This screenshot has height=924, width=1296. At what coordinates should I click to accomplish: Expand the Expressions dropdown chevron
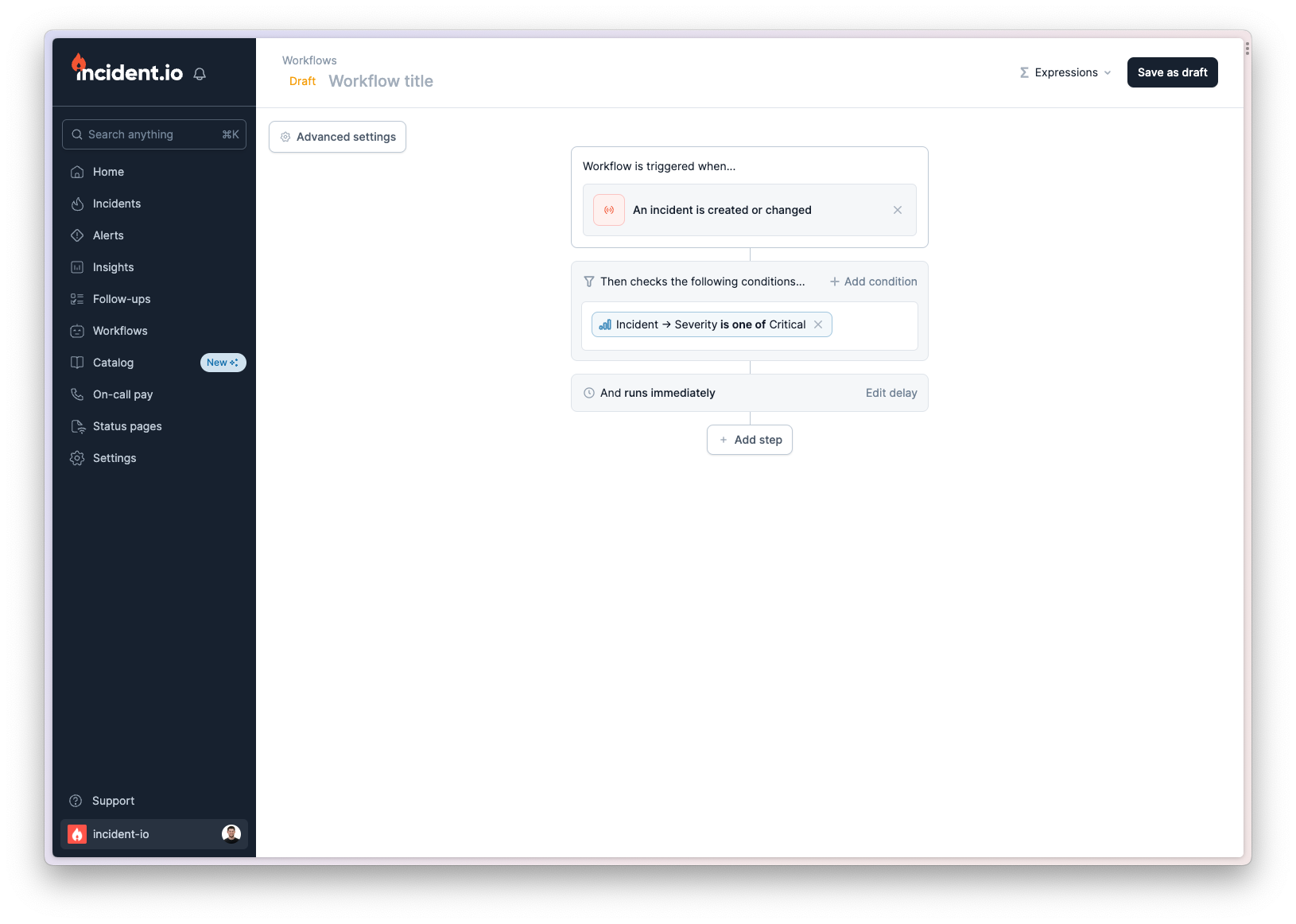pyautogui.click(x=1108, y=72)
